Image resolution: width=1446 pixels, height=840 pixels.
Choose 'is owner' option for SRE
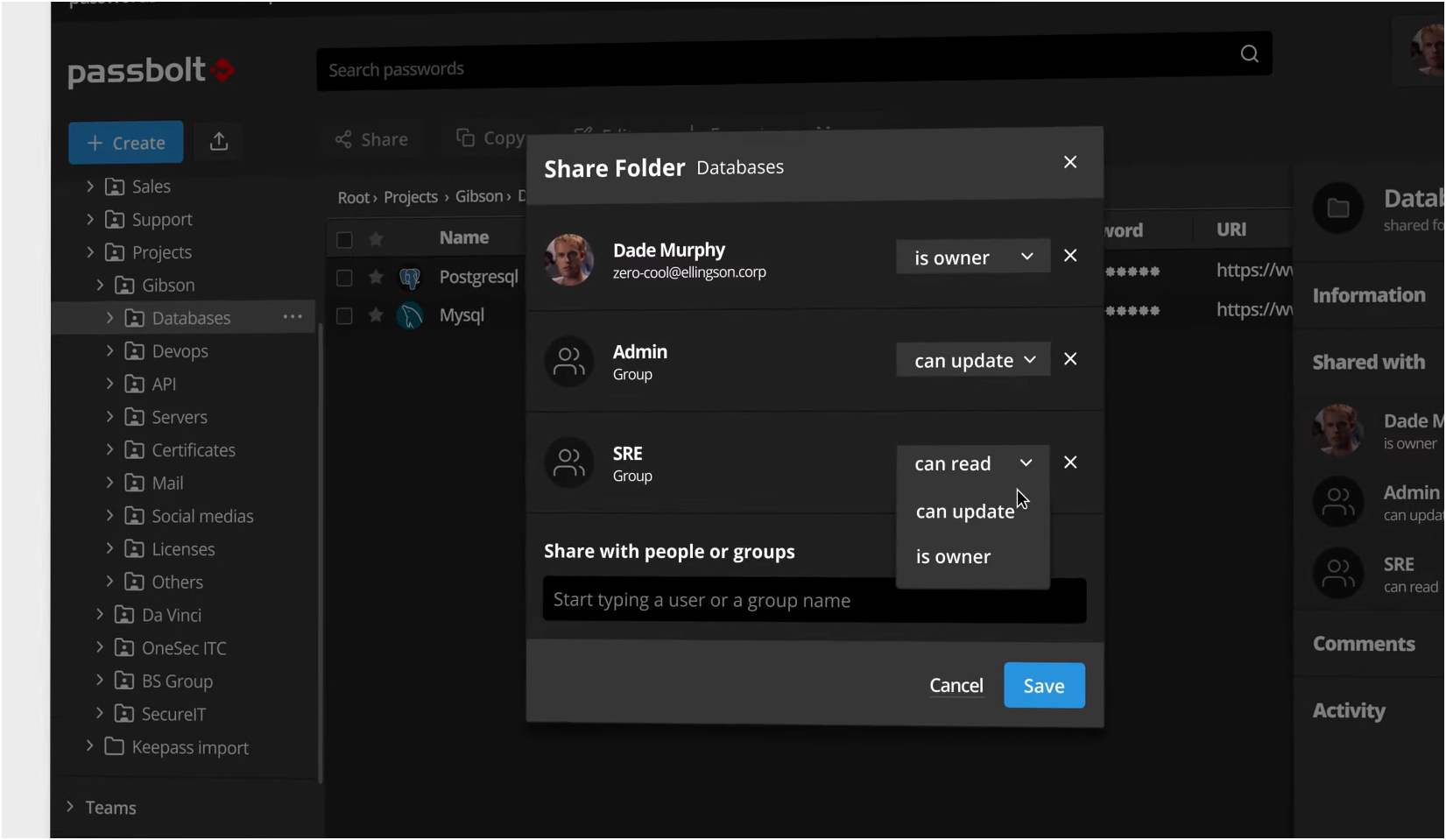click(x=953, y=557)
